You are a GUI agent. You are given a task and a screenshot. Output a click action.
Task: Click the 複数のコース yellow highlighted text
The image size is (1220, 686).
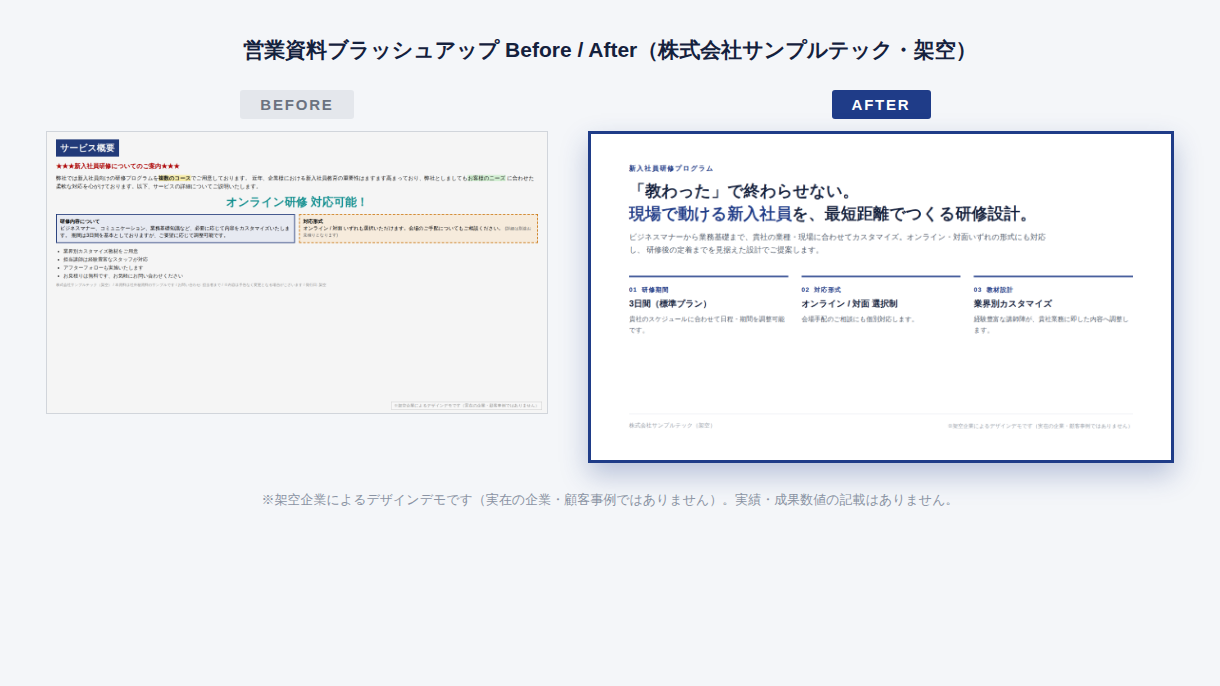(x=174, y=178)
